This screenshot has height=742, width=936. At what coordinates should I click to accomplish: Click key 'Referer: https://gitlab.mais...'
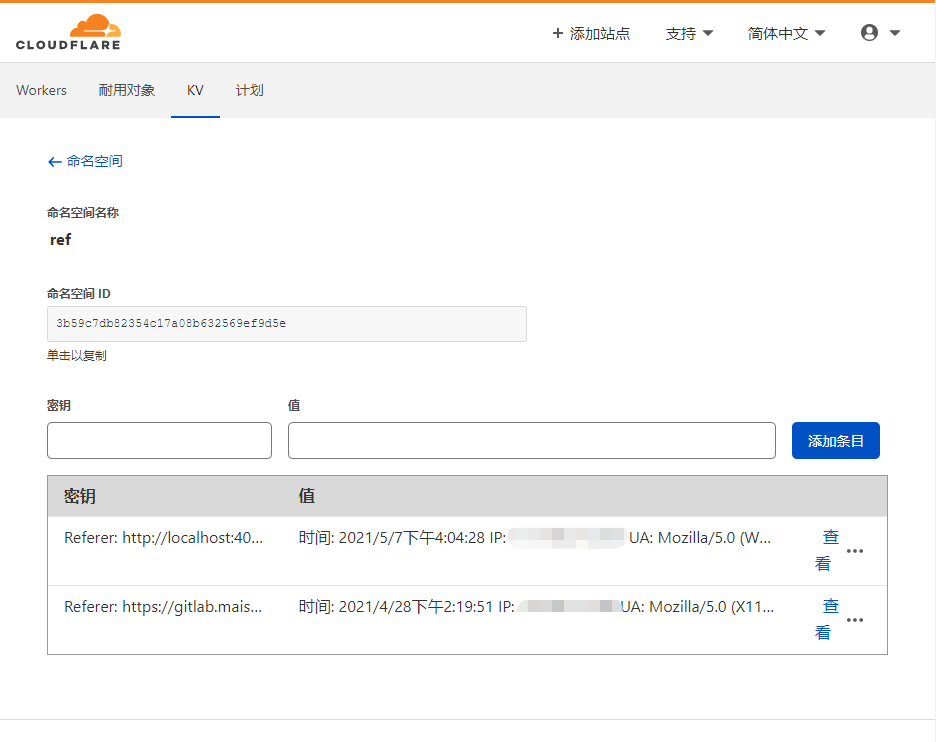point(163,607)
